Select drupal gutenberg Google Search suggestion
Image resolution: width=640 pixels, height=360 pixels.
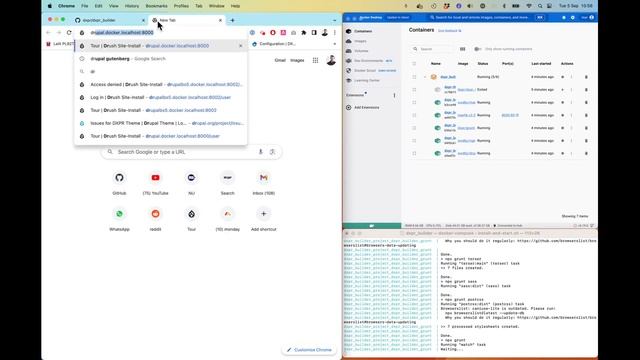160,59
